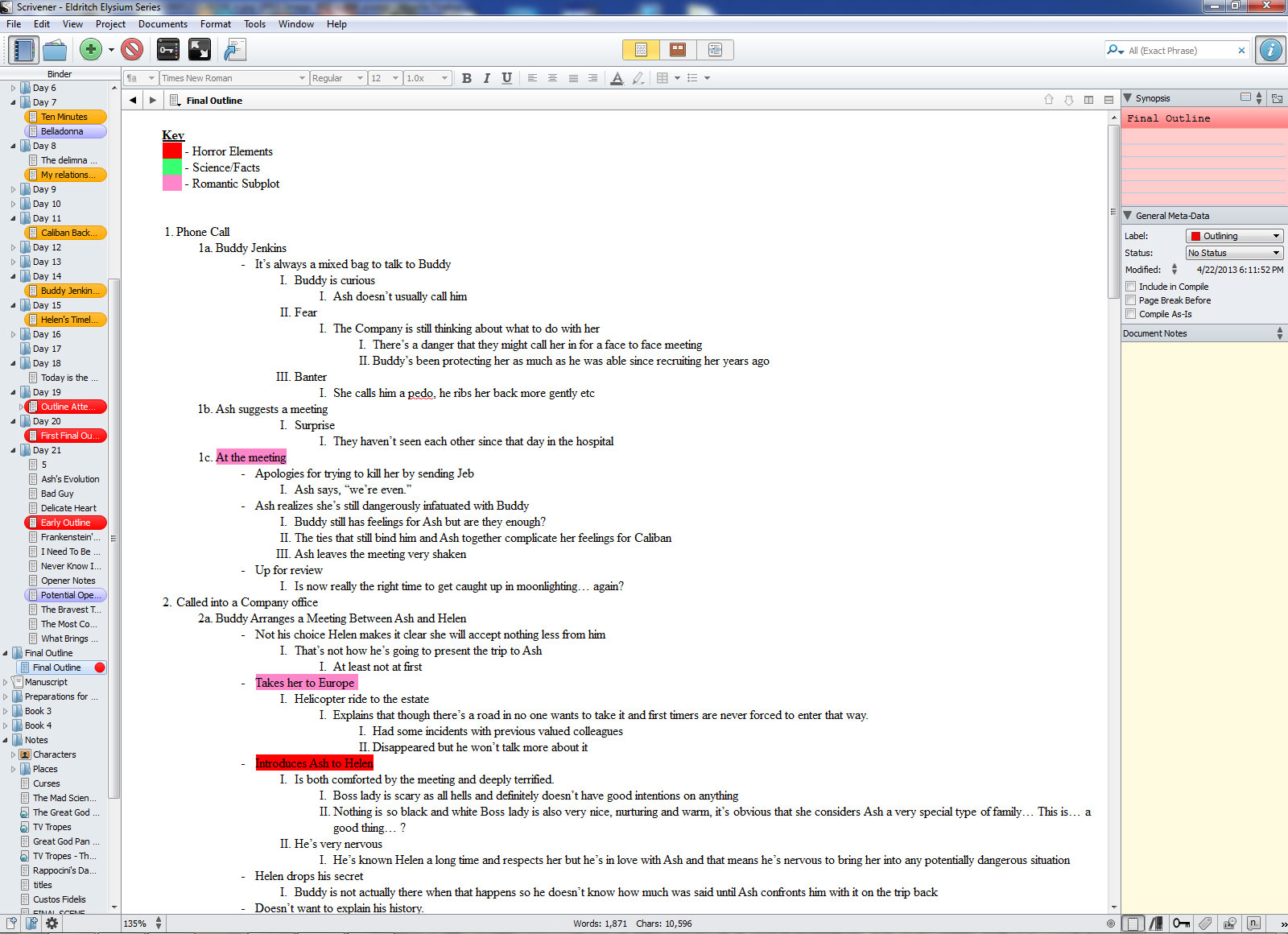This screenshot has width=1288, height=934.
Task: Open the Format menu
Action: click(215, 24)
